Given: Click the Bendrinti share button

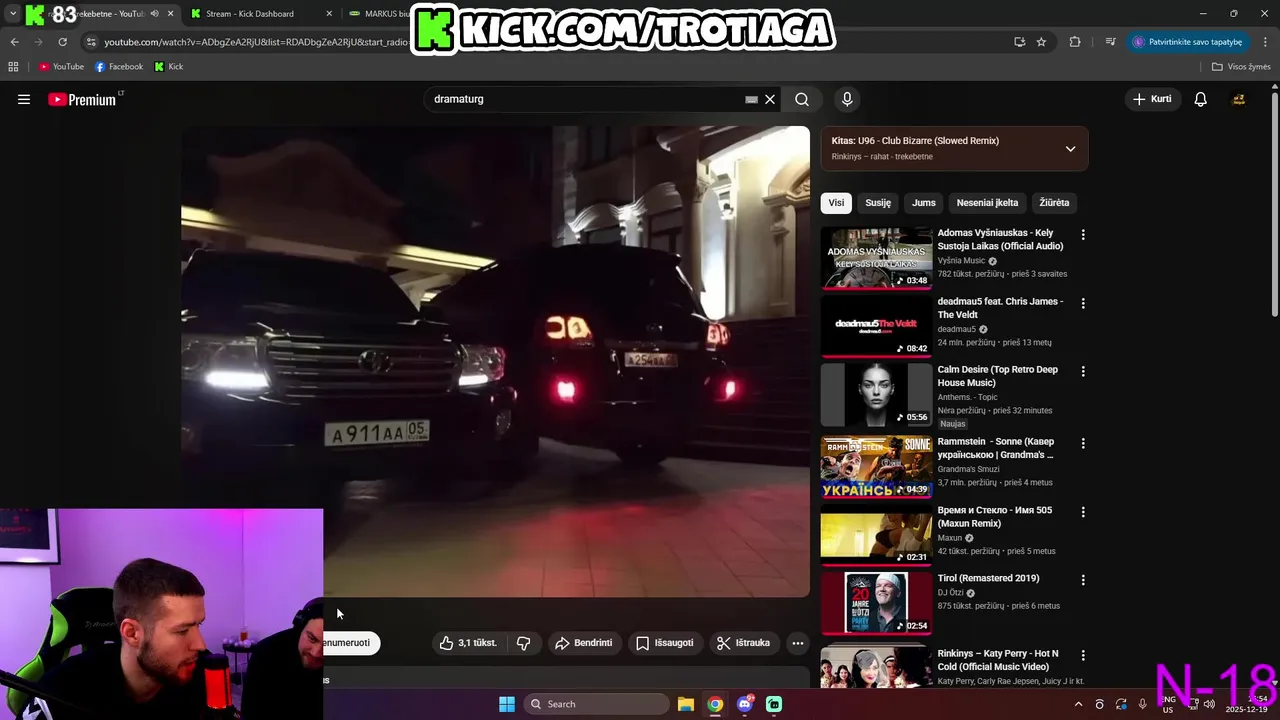Looking at the screenshot, I should pyautogui.click(x=584, y=643).
